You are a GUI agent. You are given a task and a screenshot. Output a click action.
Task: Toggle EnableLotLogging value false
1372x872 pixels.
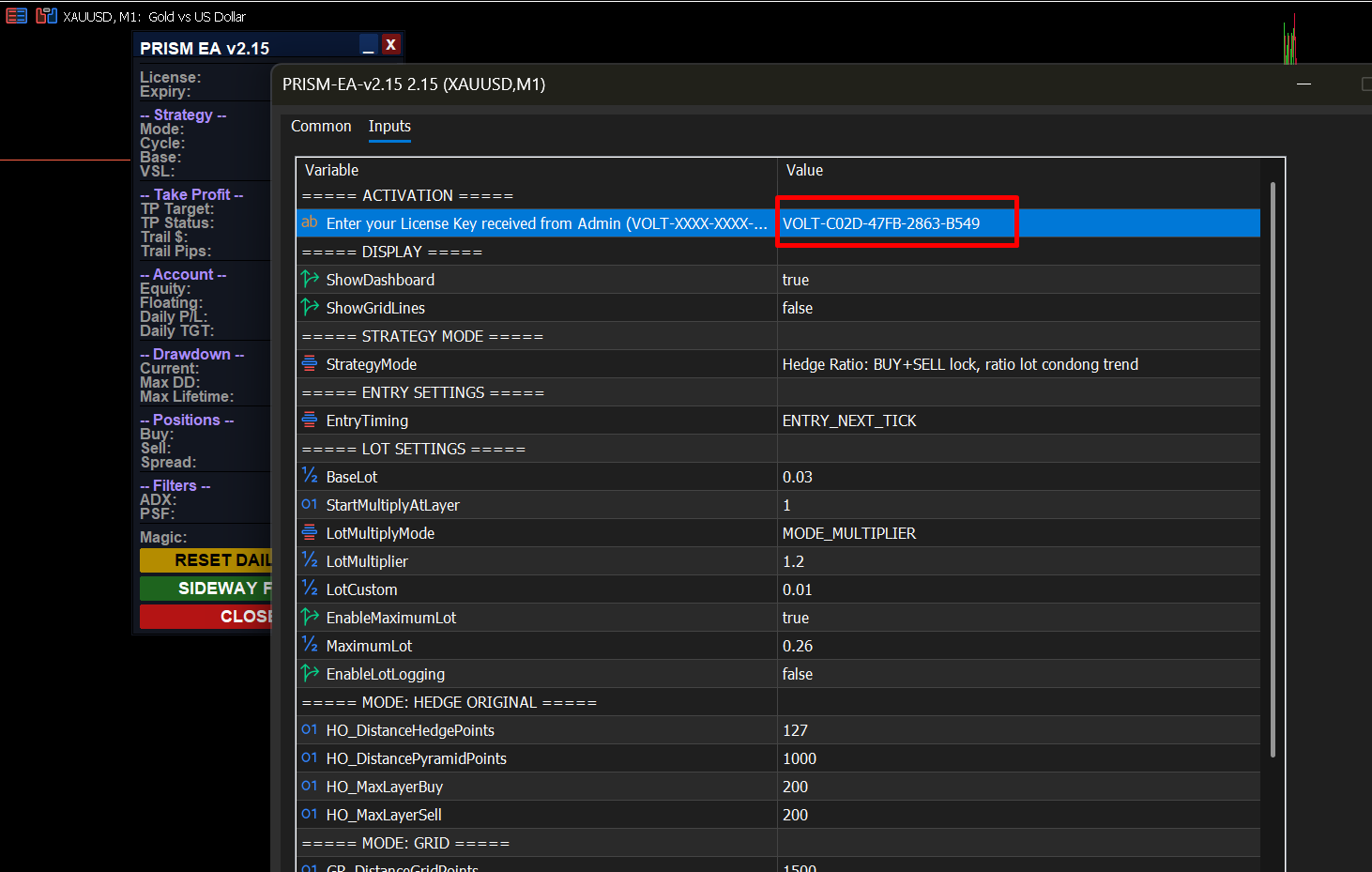point(1018,674)
